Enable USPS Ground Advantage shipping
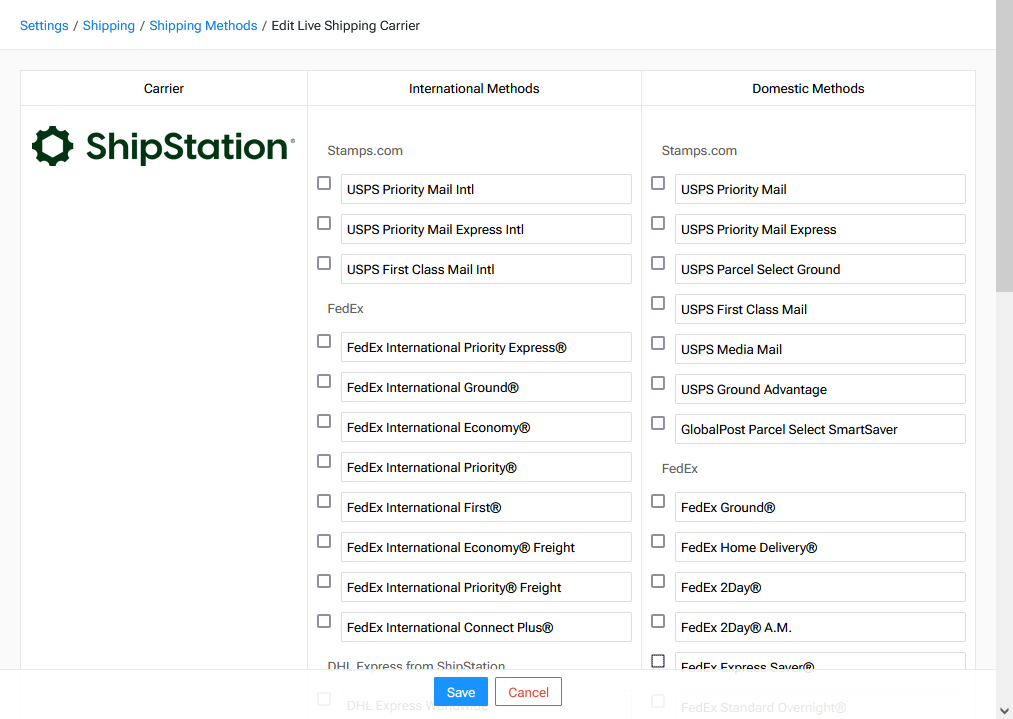This screenshot has height=719, width=1013. [658, 383]
